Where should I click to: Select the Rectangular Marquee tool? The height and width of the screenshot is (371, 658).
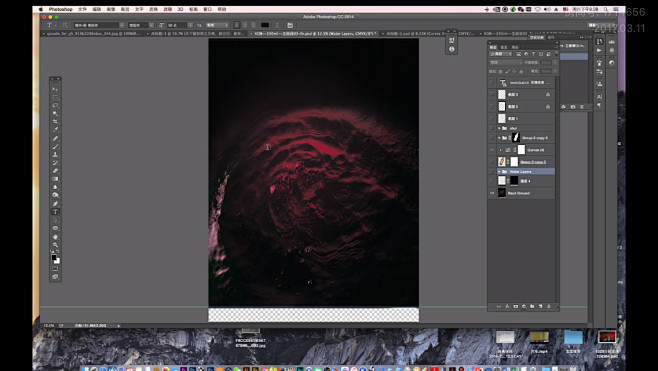(x=55, y=97)
